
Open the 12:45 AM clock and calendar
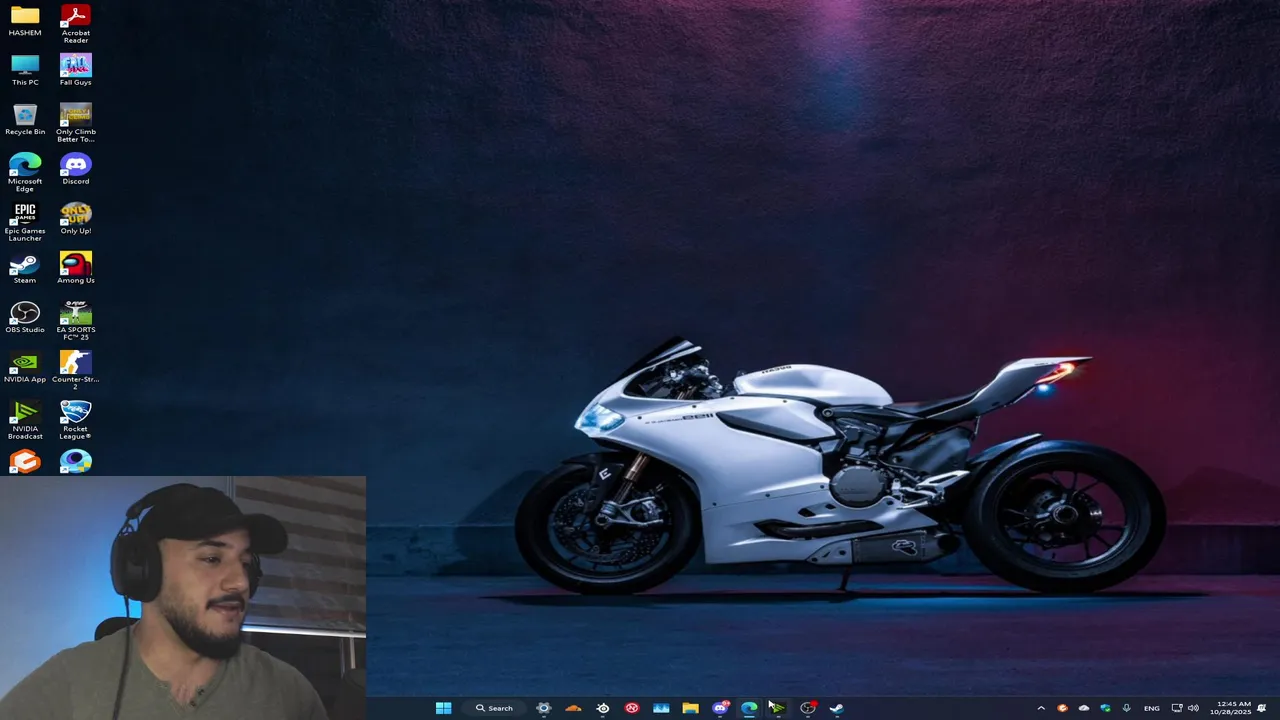coord(1230,708)
